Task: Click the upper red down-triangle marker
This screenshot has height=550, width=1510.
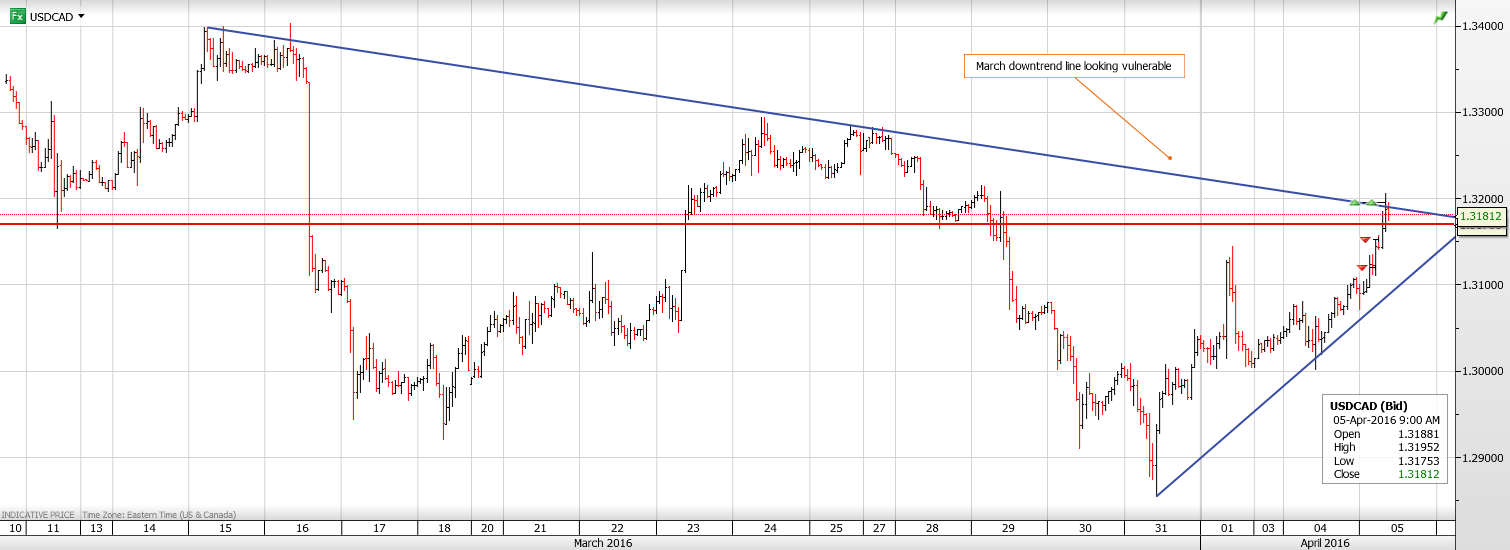Action: point(1365,240)
